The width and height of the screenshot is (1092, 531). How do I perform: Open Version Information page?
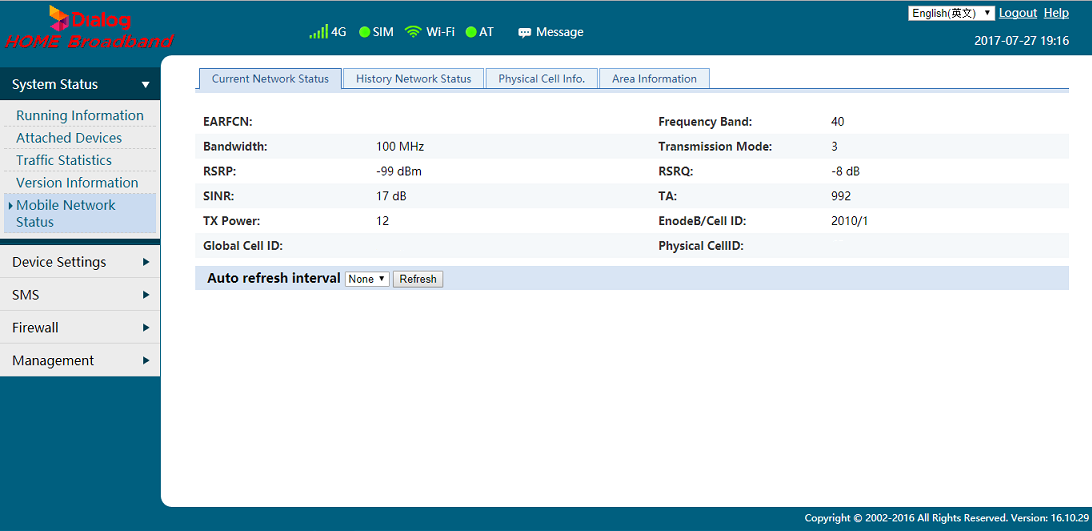pos(77,183)
